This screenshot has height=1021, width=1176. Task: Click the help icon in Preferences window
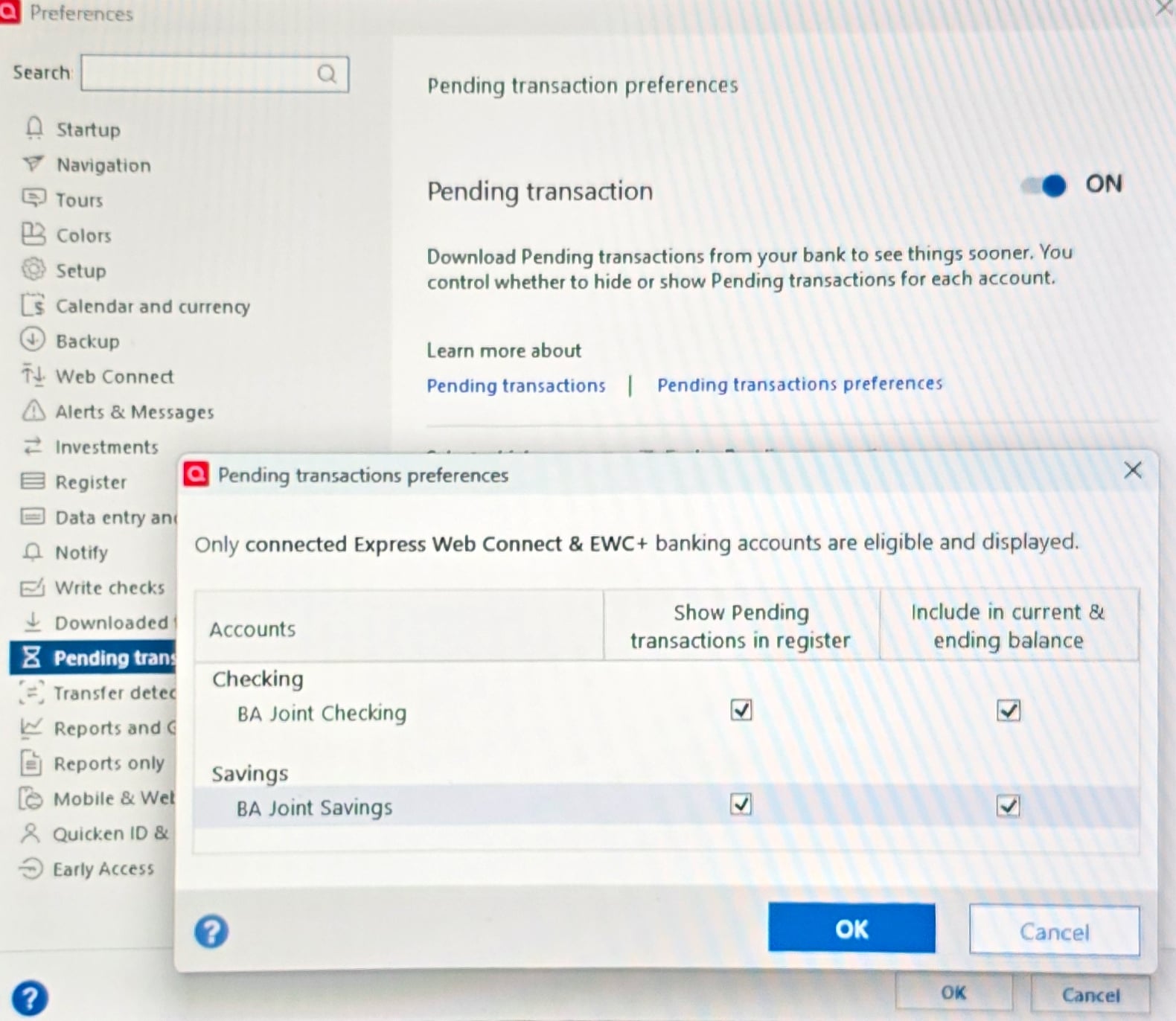[30, 999]
